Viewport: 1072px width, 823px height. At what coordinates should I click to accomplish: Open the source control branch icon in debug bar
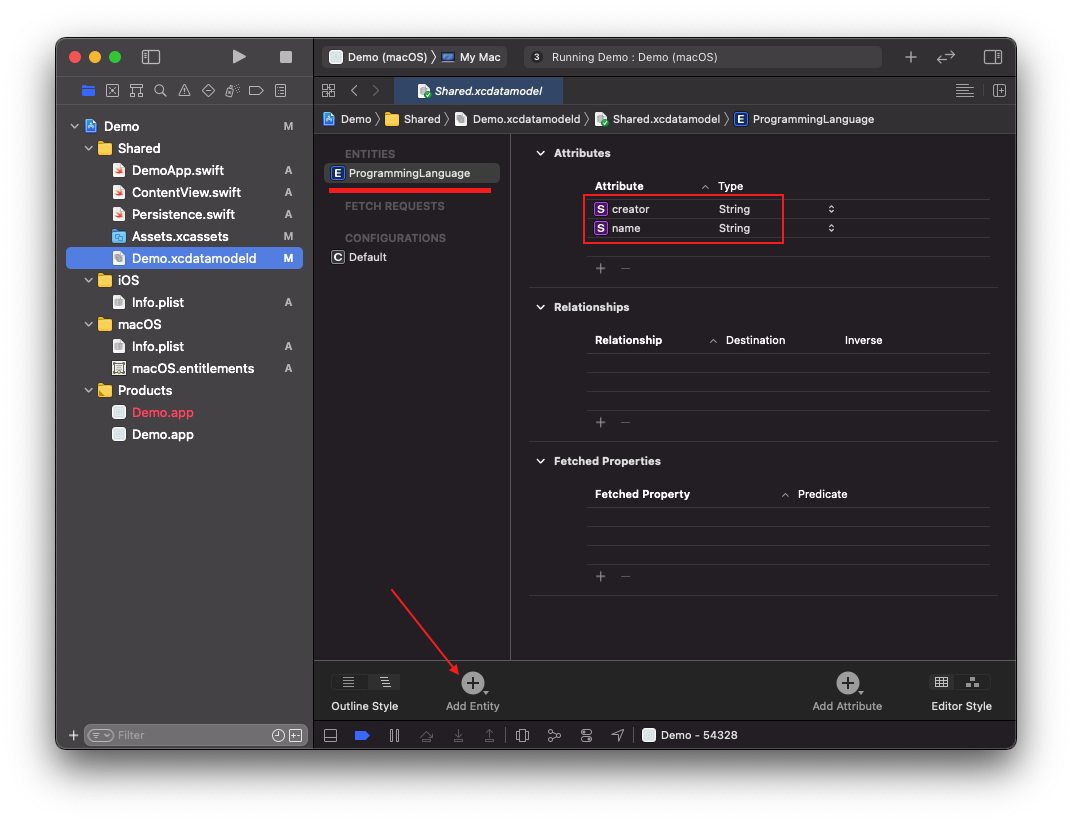tap(554, 735)
